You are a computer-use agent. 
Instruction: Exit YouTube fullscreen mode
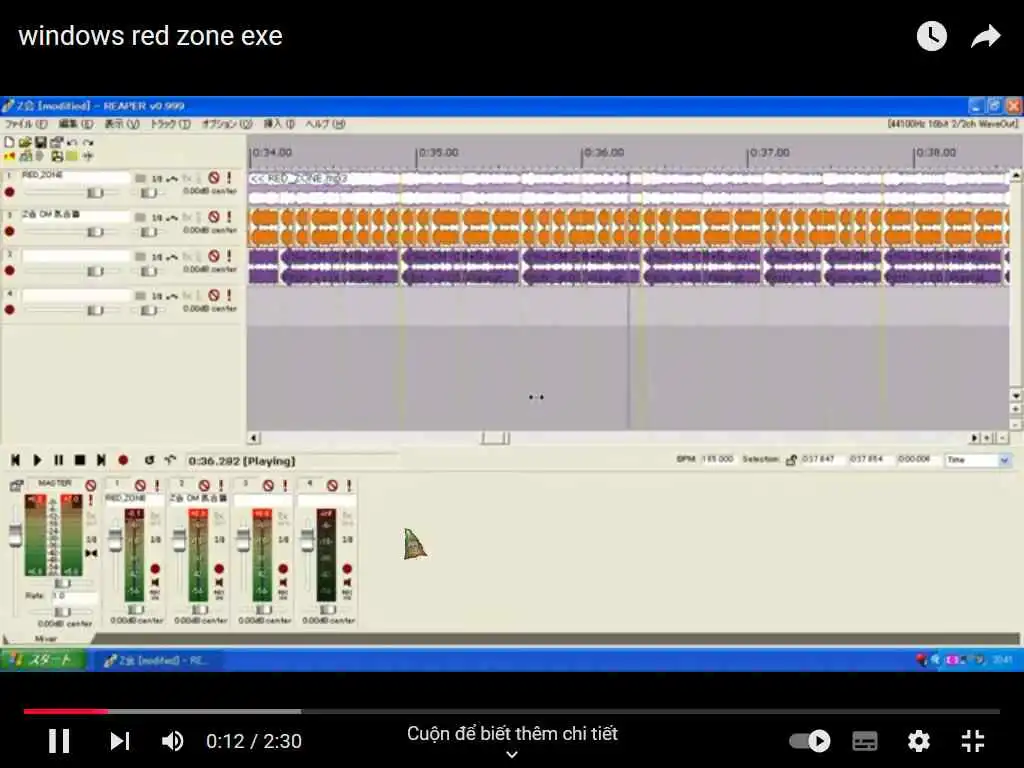click(x=972, y=741)
